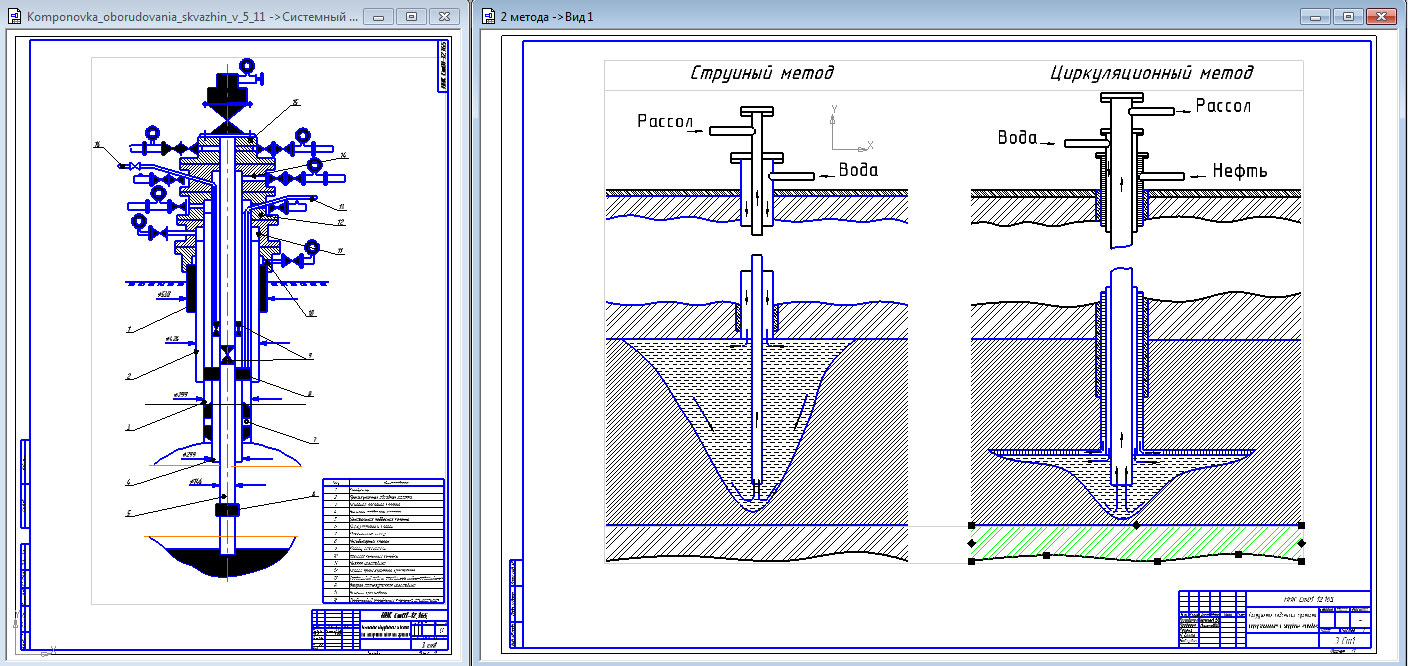Click the title block stamp of right drawing
Viewport: 1409px width, 666px height.
[1274, 621]
